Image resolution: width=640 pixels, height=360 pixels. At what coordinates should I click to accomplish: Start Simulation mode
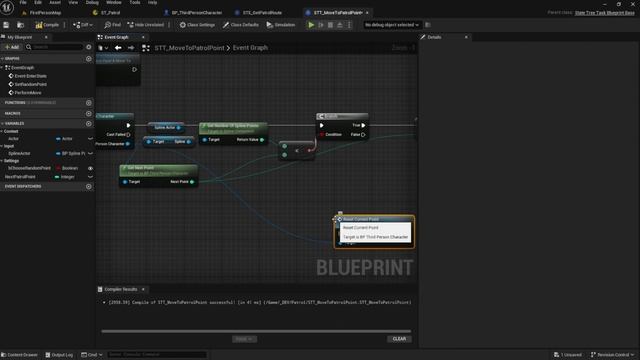coord(280,25)
